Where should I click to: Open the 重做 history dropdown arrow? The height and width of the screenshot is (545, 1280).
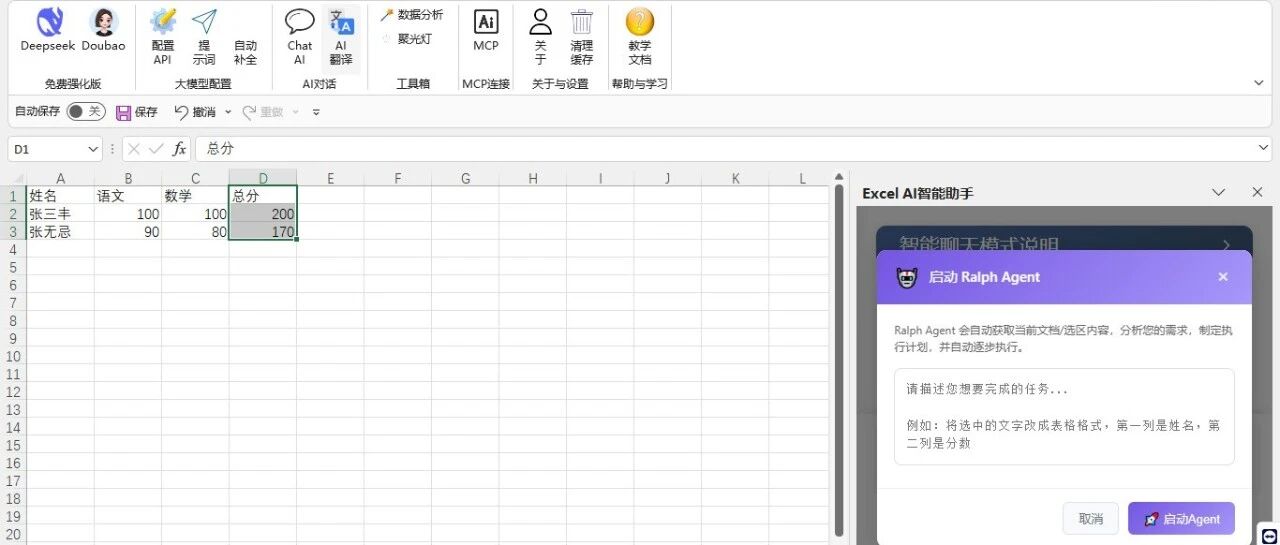click(x=296, y=112)
